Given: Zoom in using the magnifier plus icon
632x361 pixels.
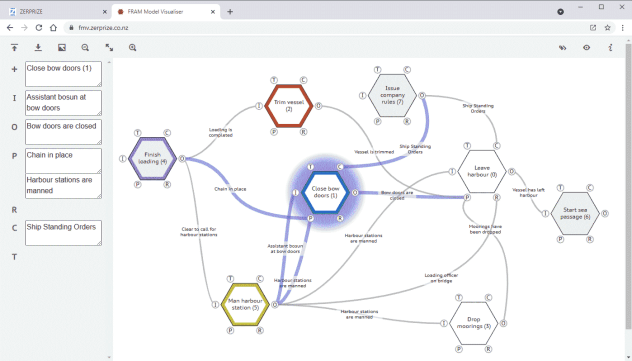Looking at the screenshot, I should tap(133, 48).
